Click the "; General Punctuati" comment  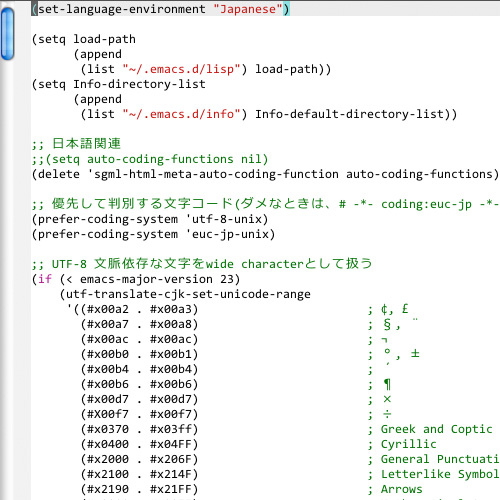click(x=433, y=459)
